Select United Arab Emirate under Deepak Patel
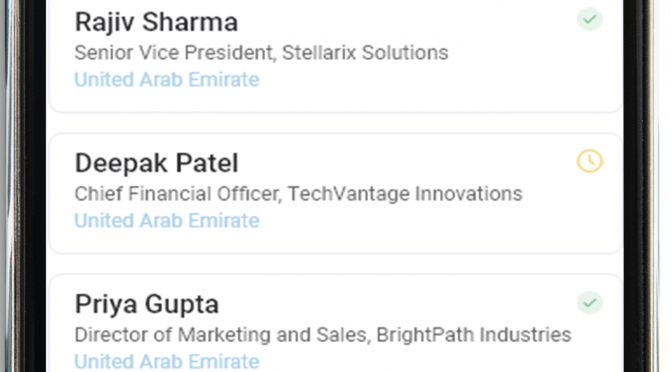The width and height of the screenshot is (672, 372). tap(167, 221)
